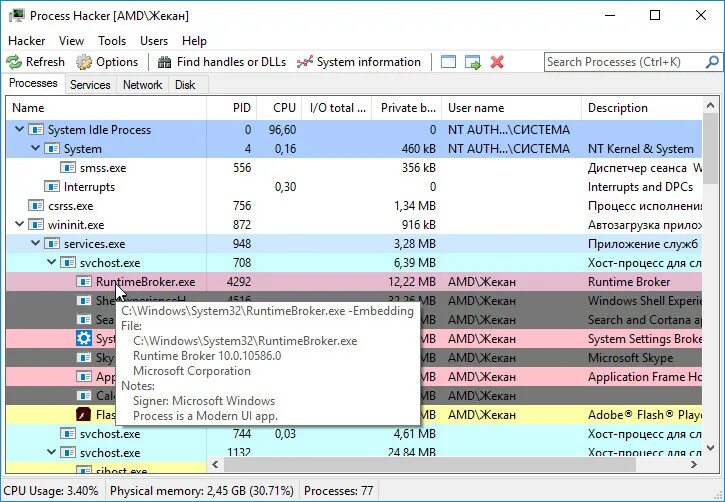Click the red X terminate icon
The height and width of the screenshot is (502, 725).
497,62
